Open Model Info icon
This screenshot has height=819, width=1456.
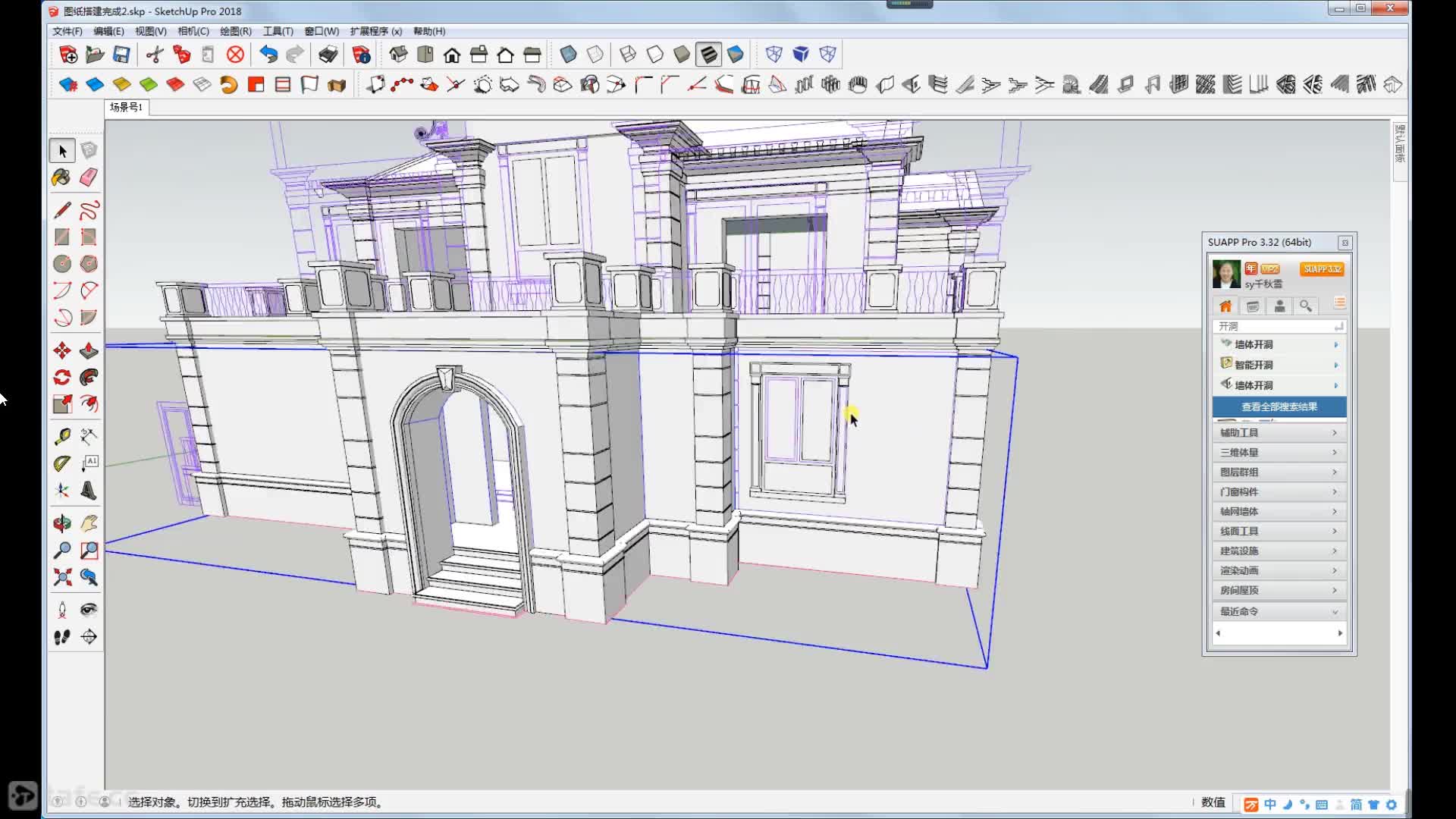click(x=361, y=55)
